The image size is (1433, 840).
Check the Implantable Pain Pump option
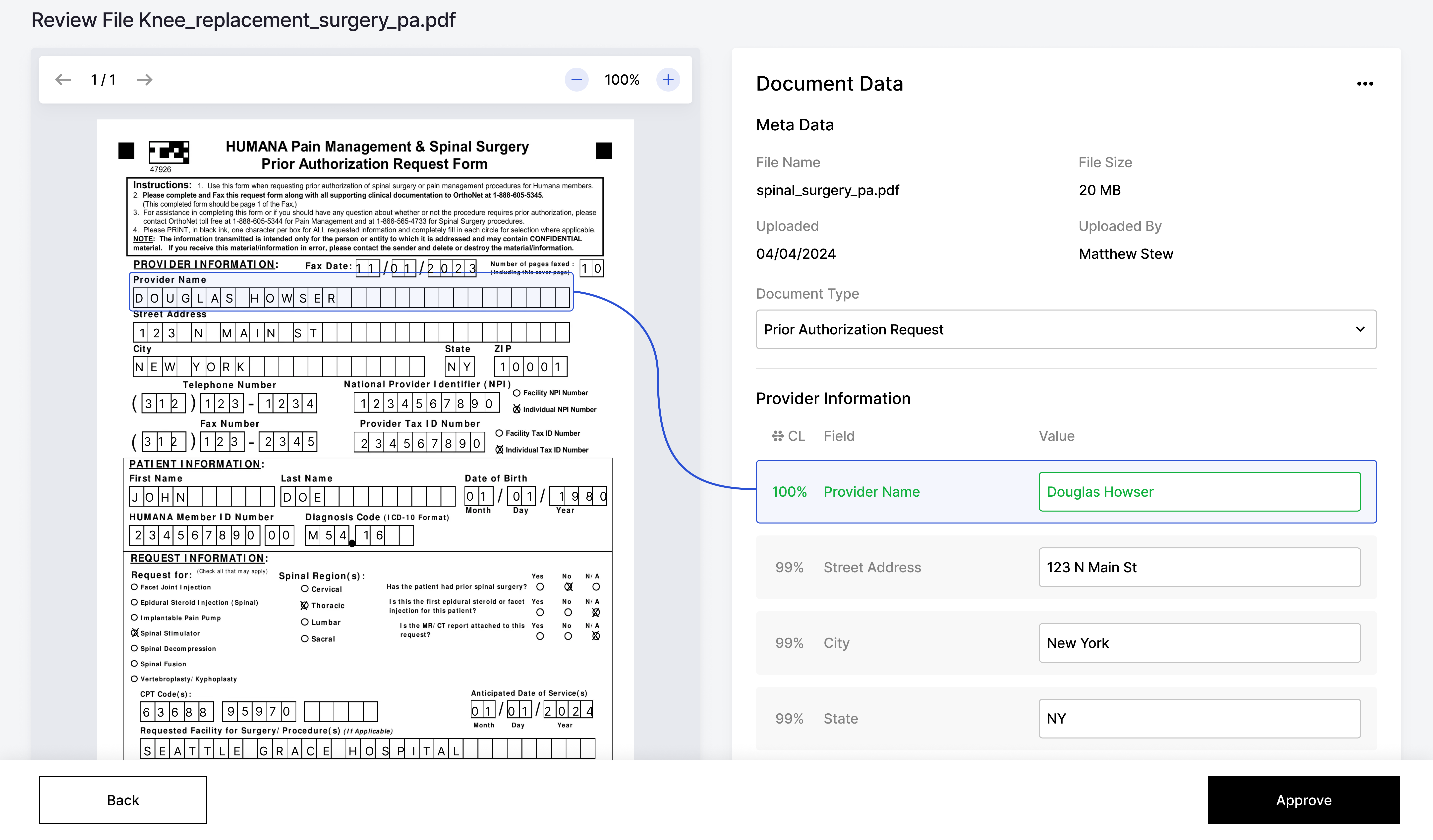(135, 618)
